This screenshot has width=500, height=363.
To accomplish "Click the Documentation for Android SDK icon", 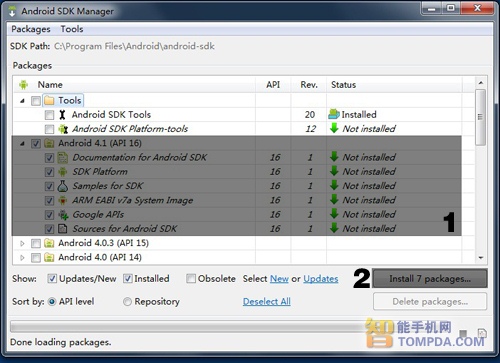I will [63, 157].
